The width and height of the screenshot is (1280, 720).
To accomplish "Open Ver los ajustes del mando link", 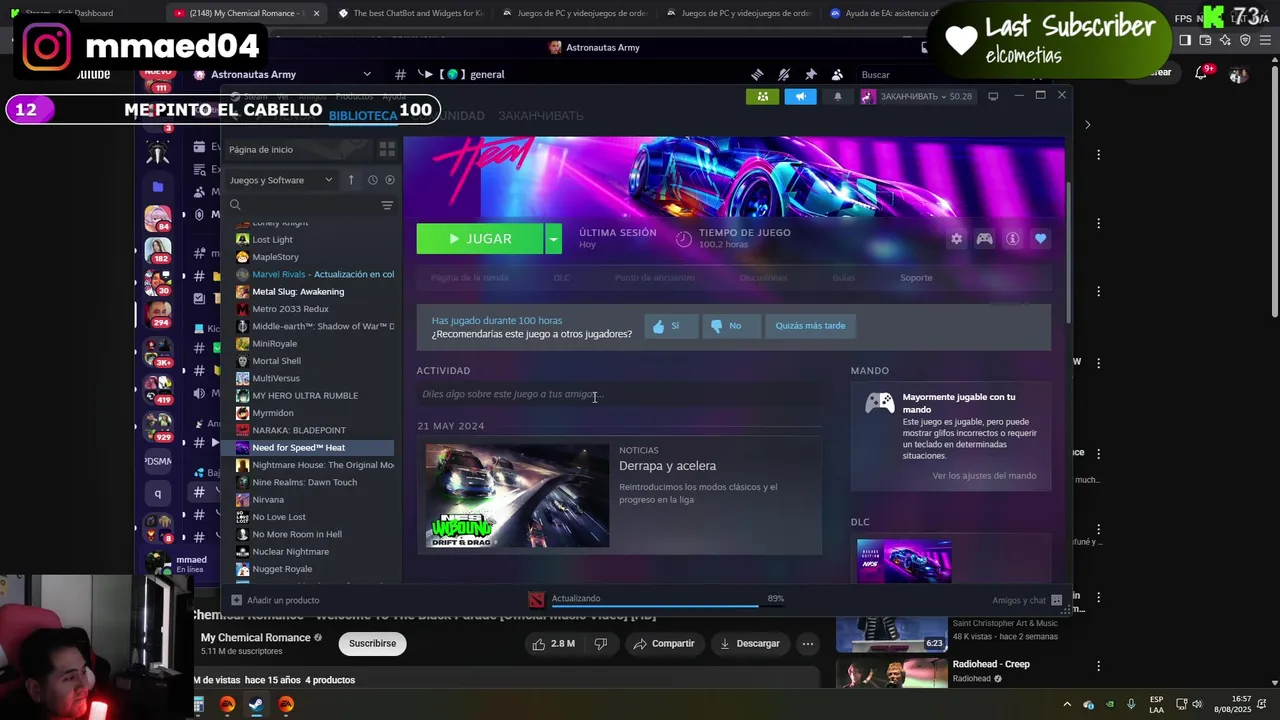I will tap(984, 476).
